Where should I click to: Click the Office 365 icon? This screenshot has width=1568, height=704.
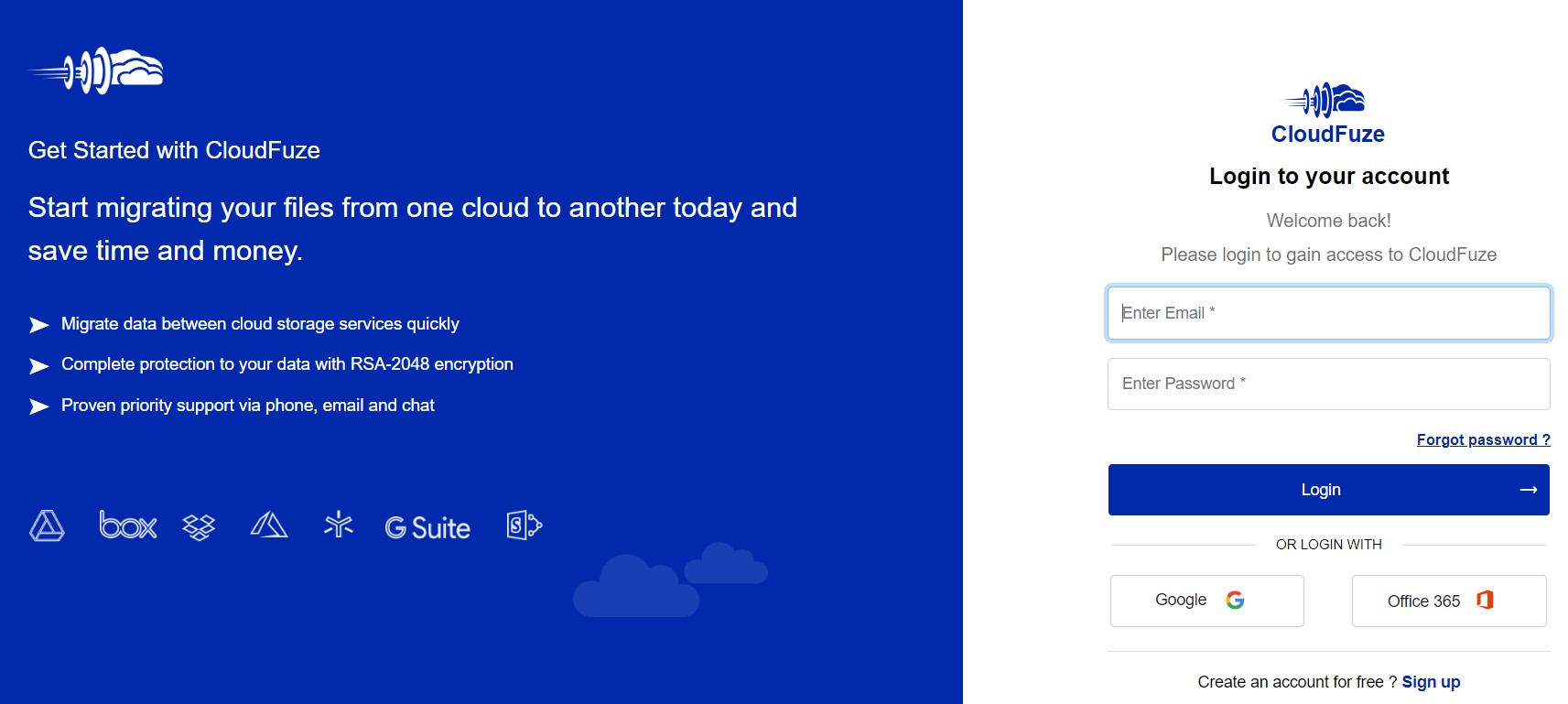tap(1485, 599)
